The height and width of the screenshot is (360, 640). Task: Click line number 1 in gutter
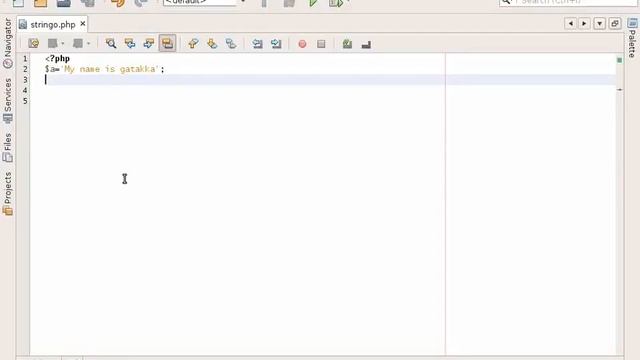(25, 59)
